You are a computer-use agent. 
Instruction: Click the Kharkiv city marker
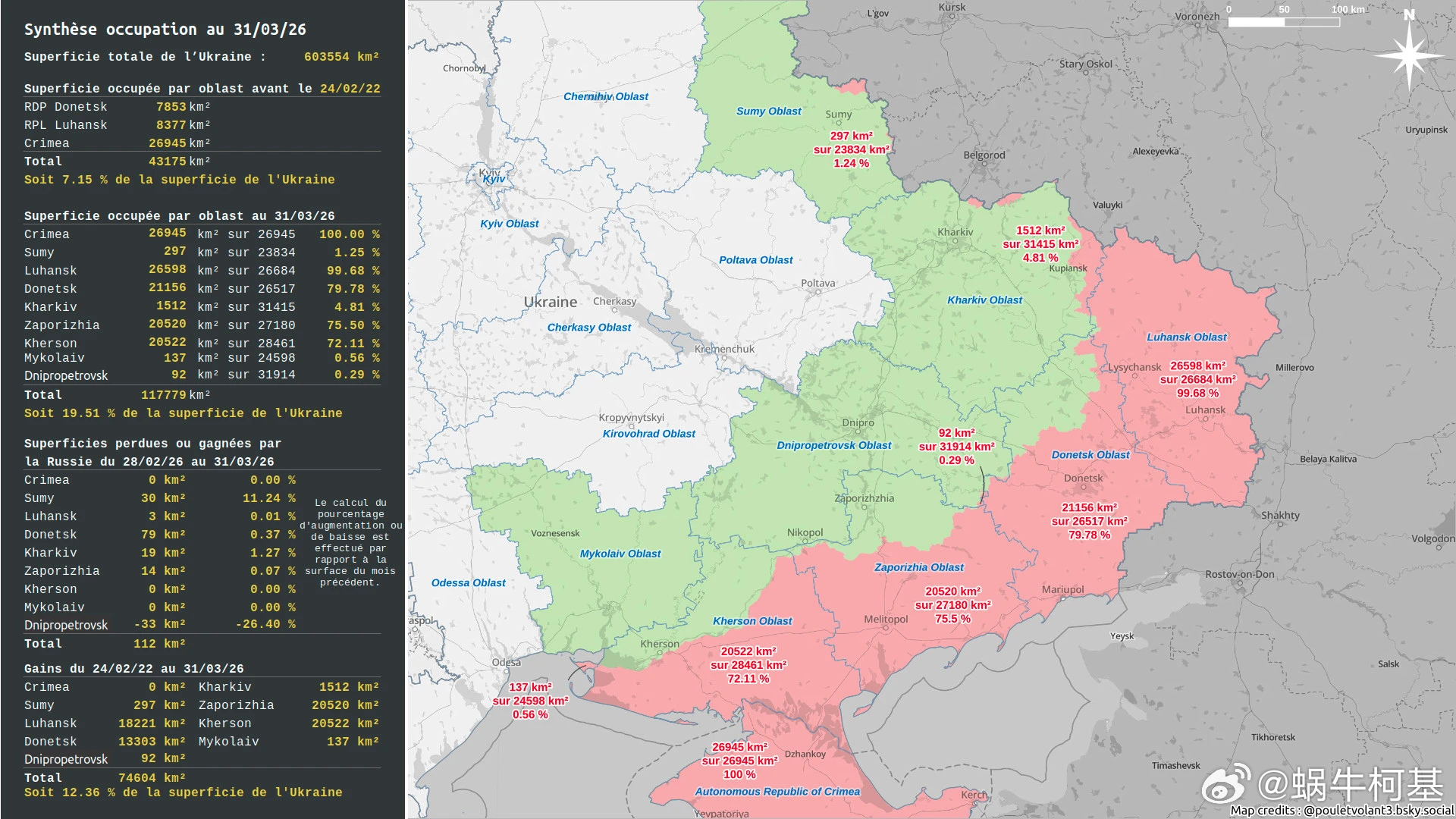955,241
